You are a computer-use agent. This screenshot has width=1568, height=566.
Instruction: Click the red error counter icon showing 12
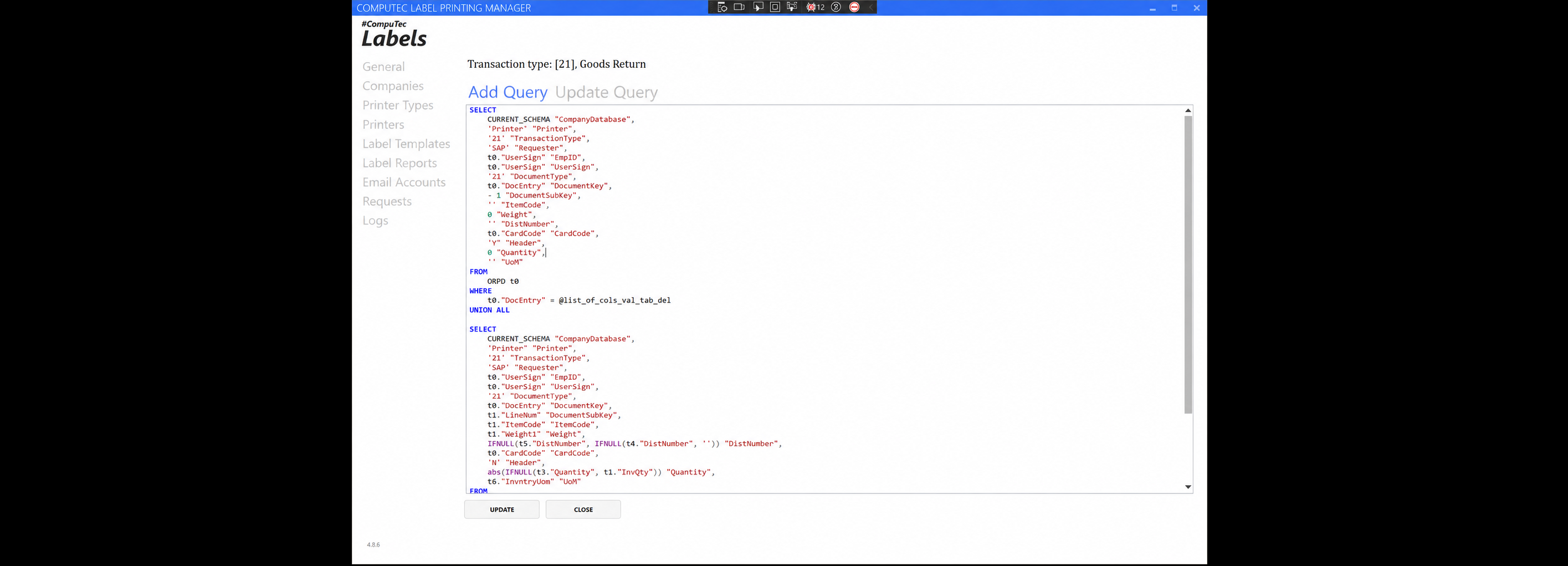point(815,7)
